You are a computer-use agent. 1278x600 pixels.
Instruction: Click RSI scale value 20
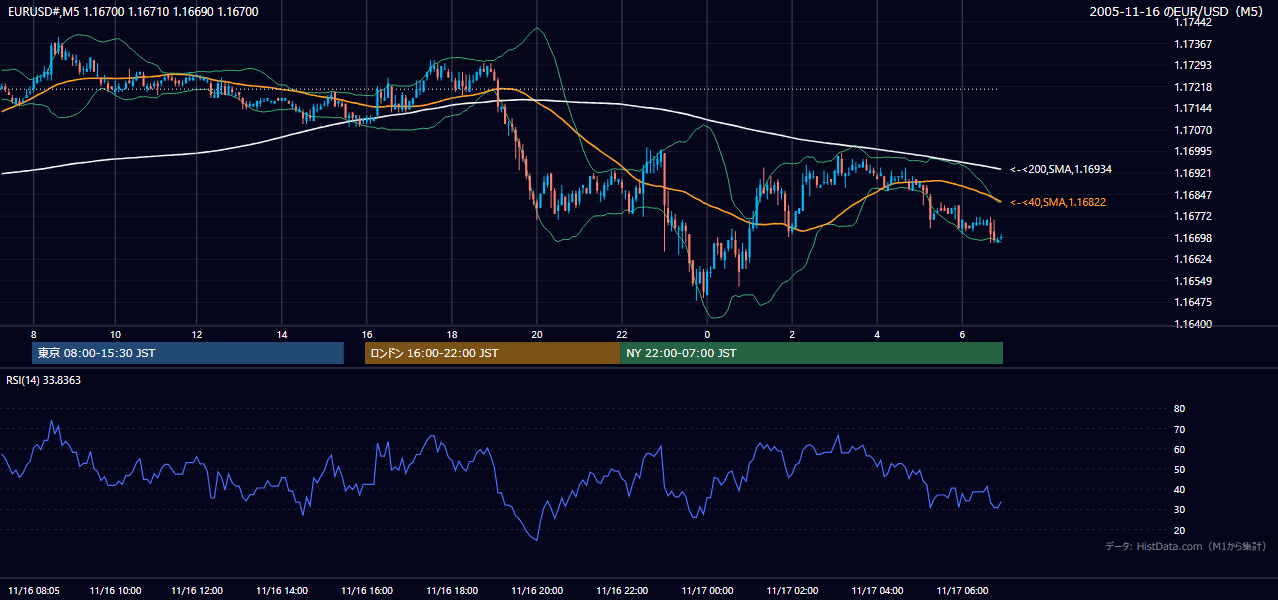(x=1179, y=530)
